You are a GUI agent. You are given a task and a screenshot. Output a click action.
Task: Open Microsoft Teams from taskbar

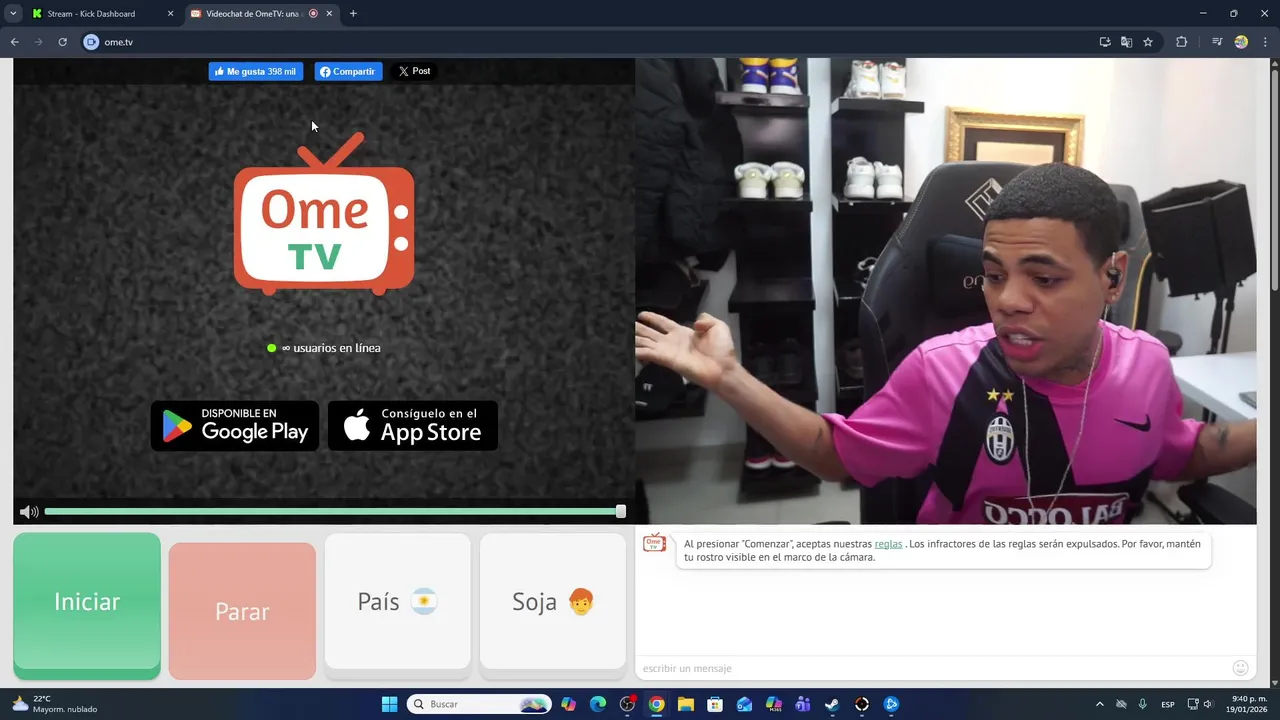pyautogui.click(x=803, y=704)
